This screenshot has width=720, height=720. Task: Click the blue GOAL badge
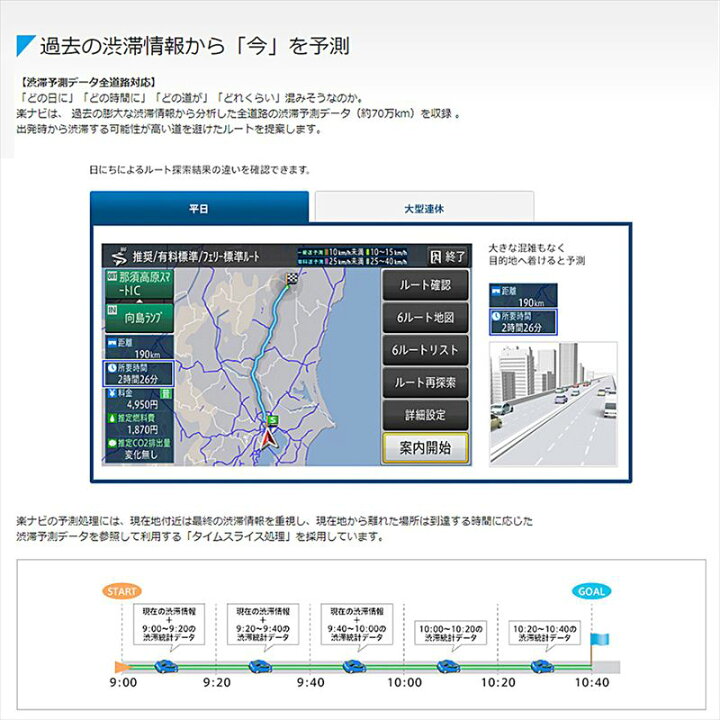pyautogui.click(x=591, y=591)
